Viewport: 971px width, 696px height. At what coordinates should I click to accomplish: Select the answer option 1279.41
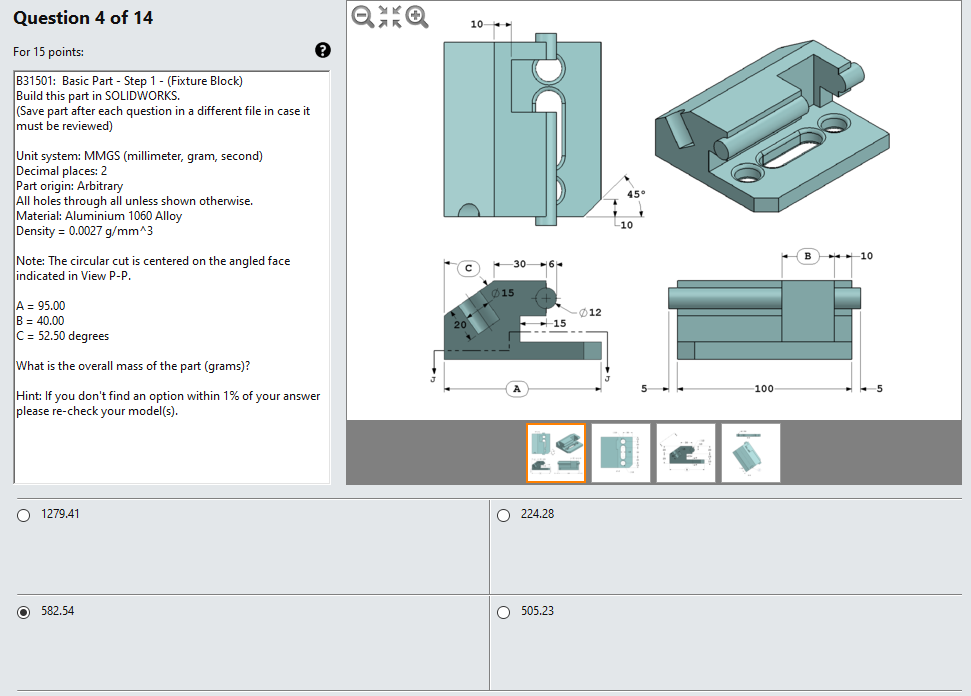[x=23, y=515]
